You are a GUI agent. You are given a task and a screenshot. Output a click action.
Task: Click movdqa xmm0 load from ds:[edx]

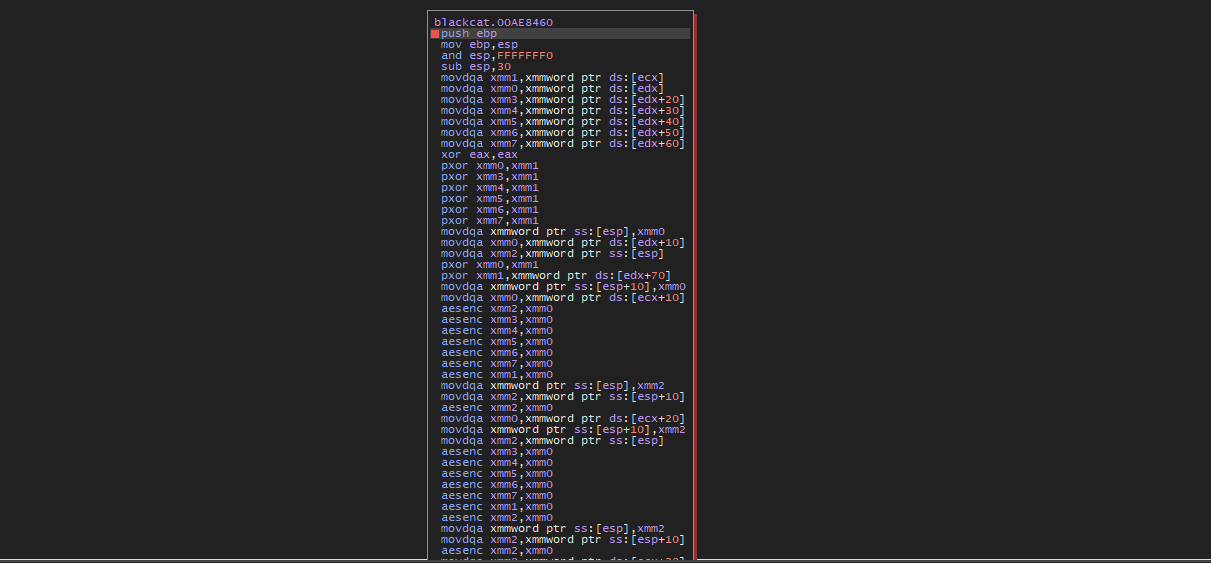click(552, 89)
